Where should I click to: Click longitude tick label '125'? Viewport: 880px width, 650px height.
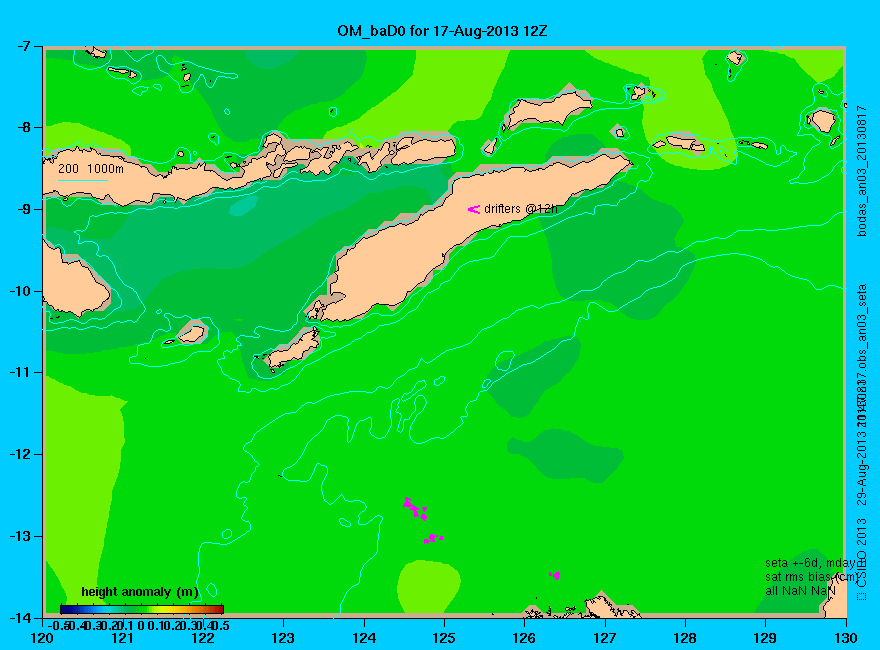[444, 638]
